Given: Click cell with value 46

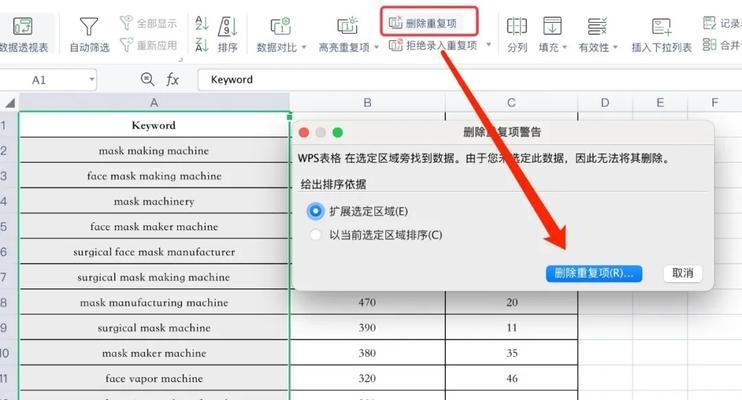Looking at the screenshot, I should (x=512, y=378).
